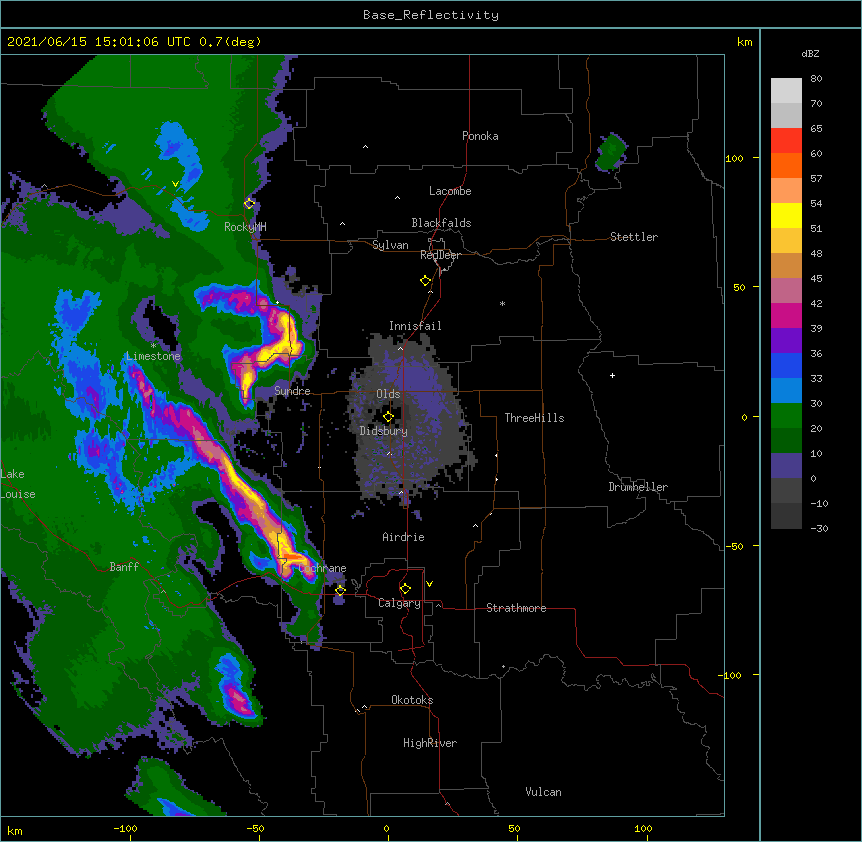Click the Lake Louise label
The image size is (862, 842).
18,484
